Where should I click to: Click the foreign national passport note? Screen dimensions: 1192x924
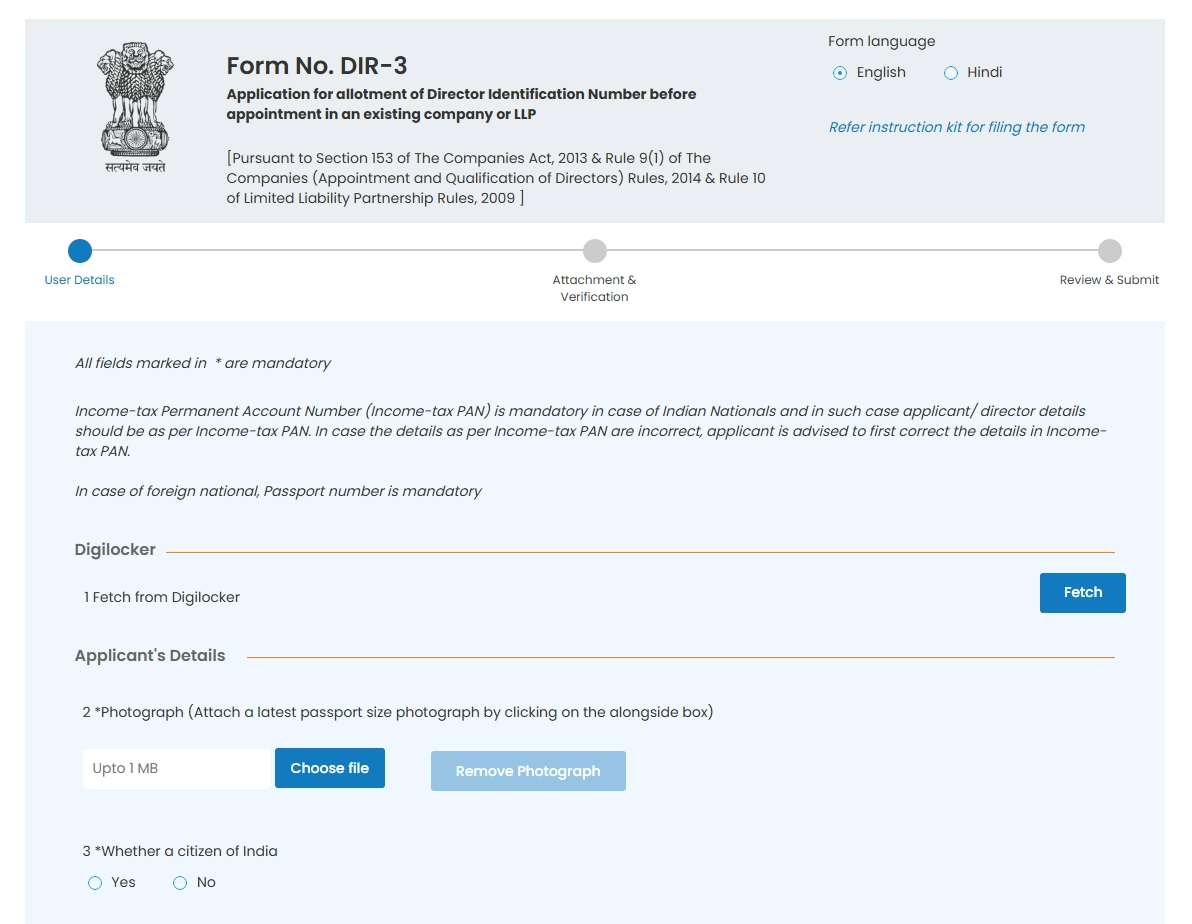pyautogui.click(x=277, y=491)
